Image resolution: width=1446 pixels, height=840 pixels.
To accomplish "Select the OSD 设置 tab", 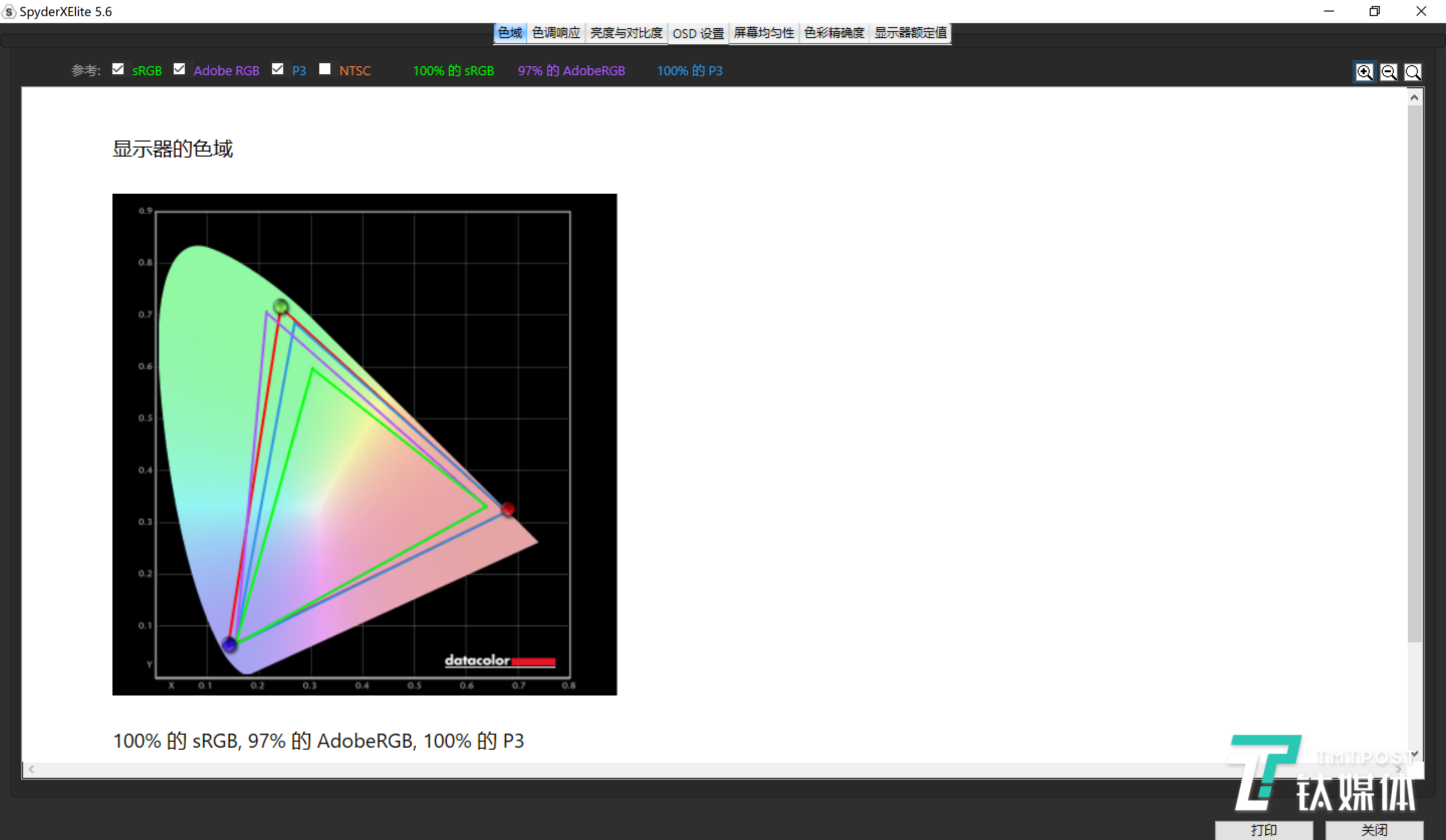I will point(698,33).
